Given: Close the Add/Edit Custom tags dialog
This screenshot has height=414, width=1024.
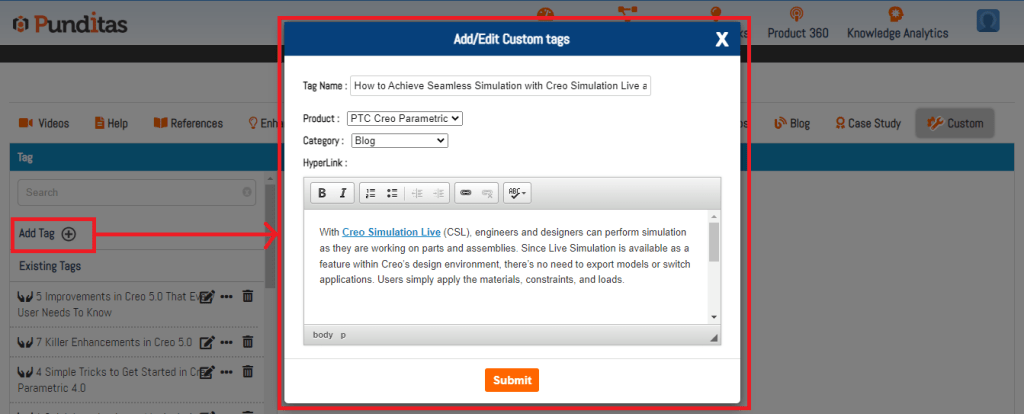Looking at the screenshot, I should pyautogui.click(x=721, y=40).
